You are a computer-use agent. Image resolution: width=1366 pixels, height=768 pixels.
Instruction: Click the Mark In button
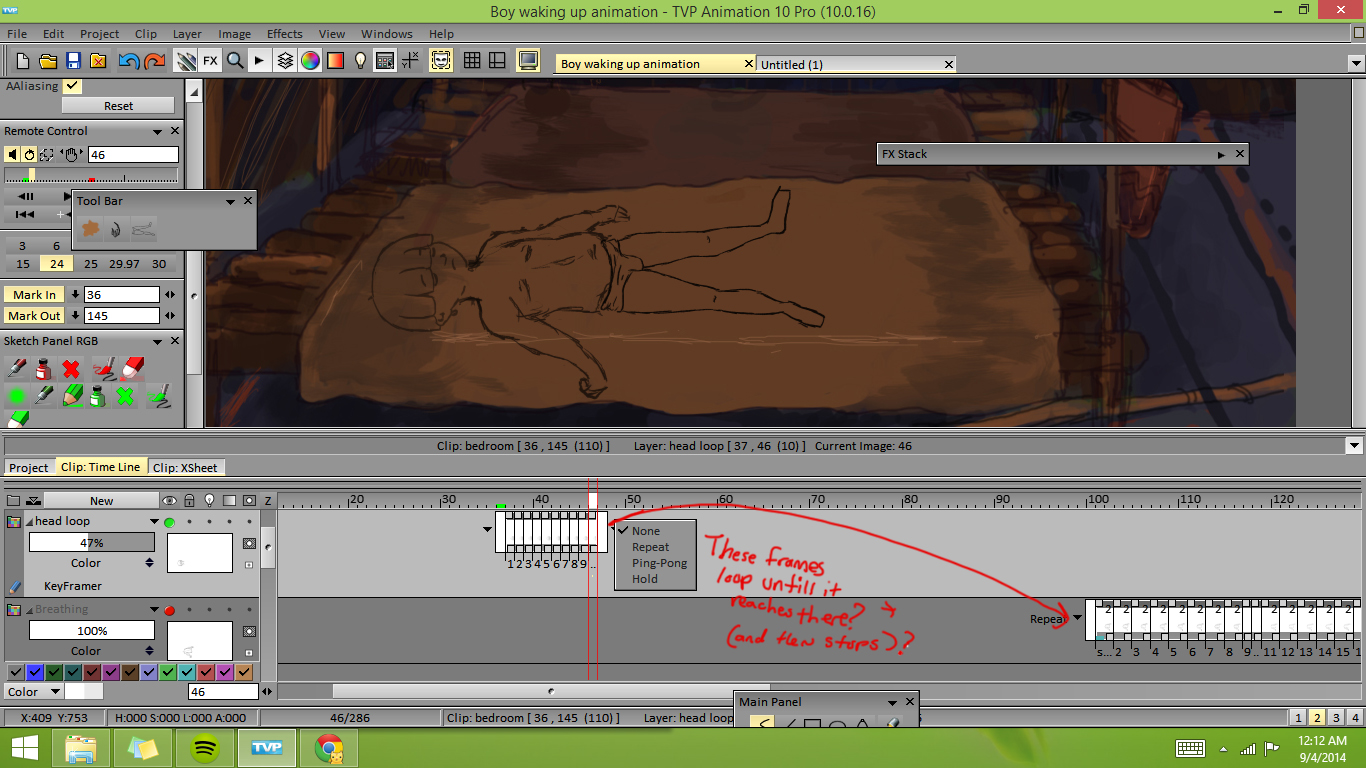pyautogui.click(x=34, y=295)
